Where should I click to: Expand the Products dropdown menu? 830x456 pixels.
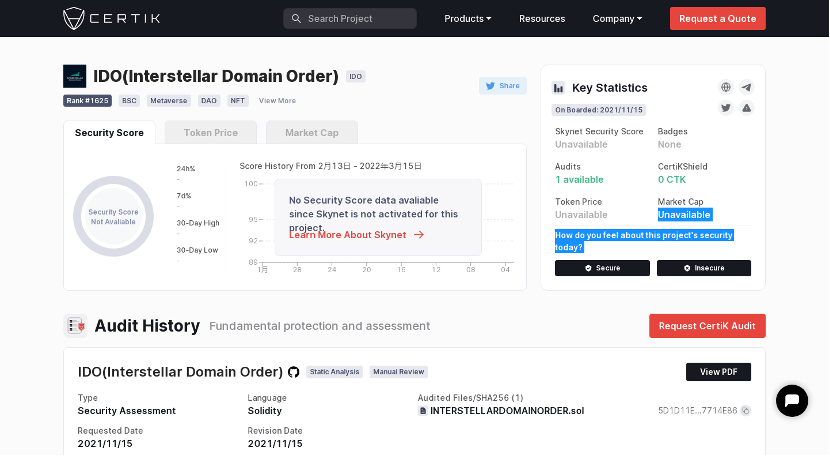tap(468, 19)
